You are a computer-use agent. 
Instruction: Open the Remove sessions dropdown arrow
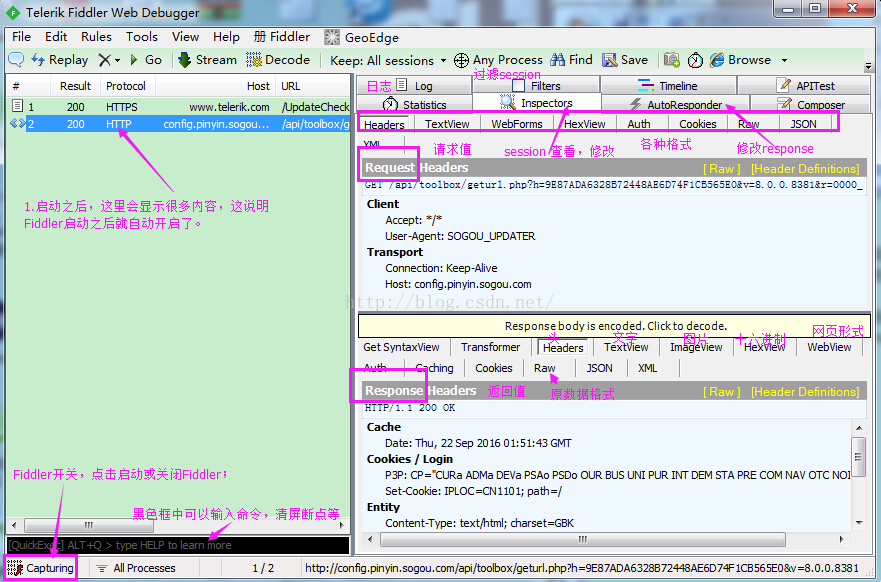tap(116, 59)
